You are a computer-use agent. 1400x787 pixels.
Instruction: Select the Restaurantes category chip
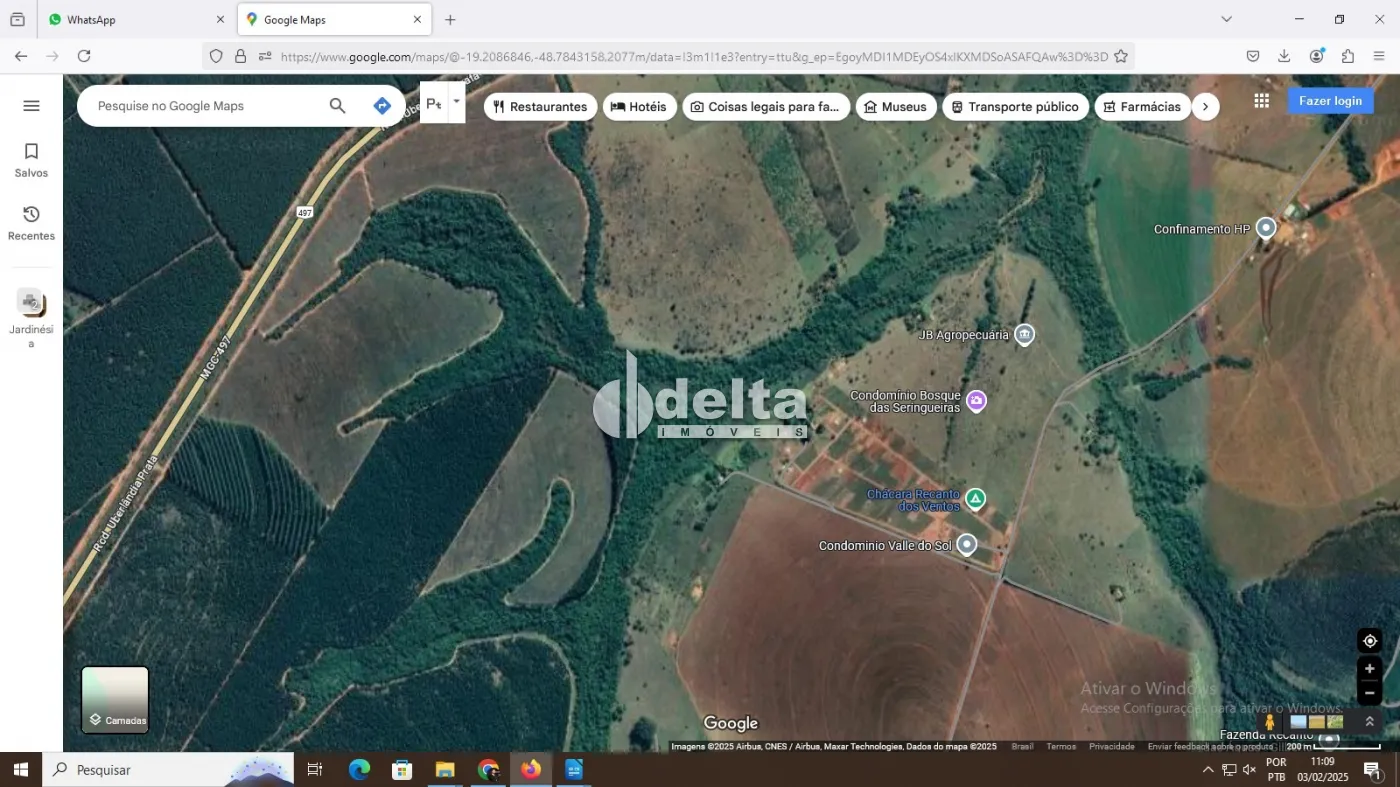click(540, 107)
